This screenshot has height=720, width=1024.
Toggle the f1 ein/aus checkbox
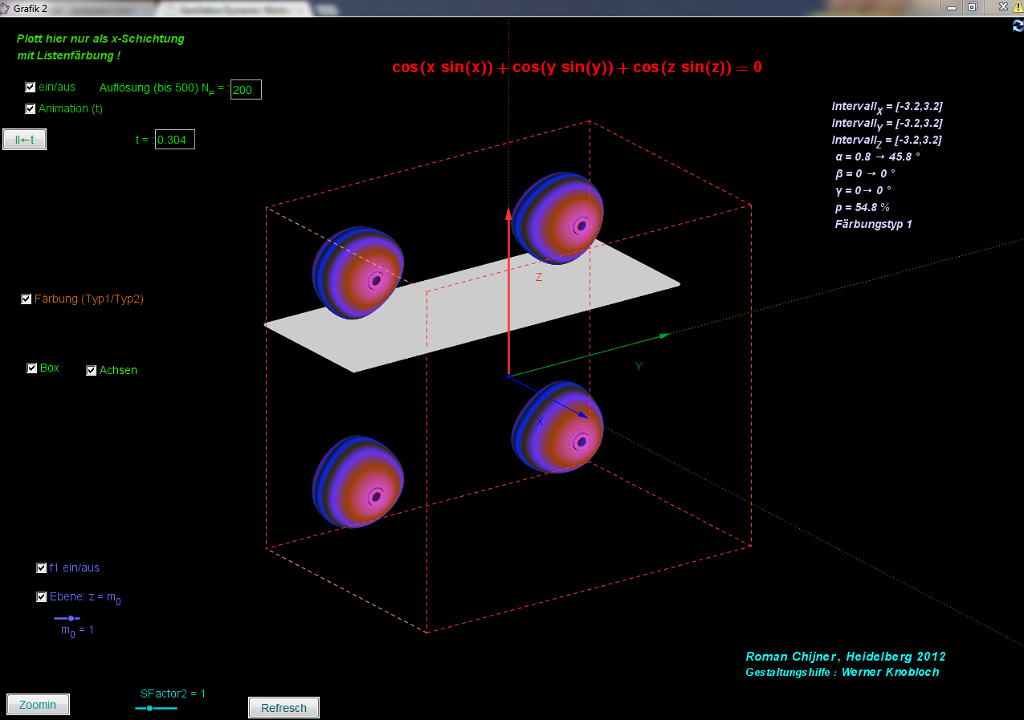click(x=42, y=568)
